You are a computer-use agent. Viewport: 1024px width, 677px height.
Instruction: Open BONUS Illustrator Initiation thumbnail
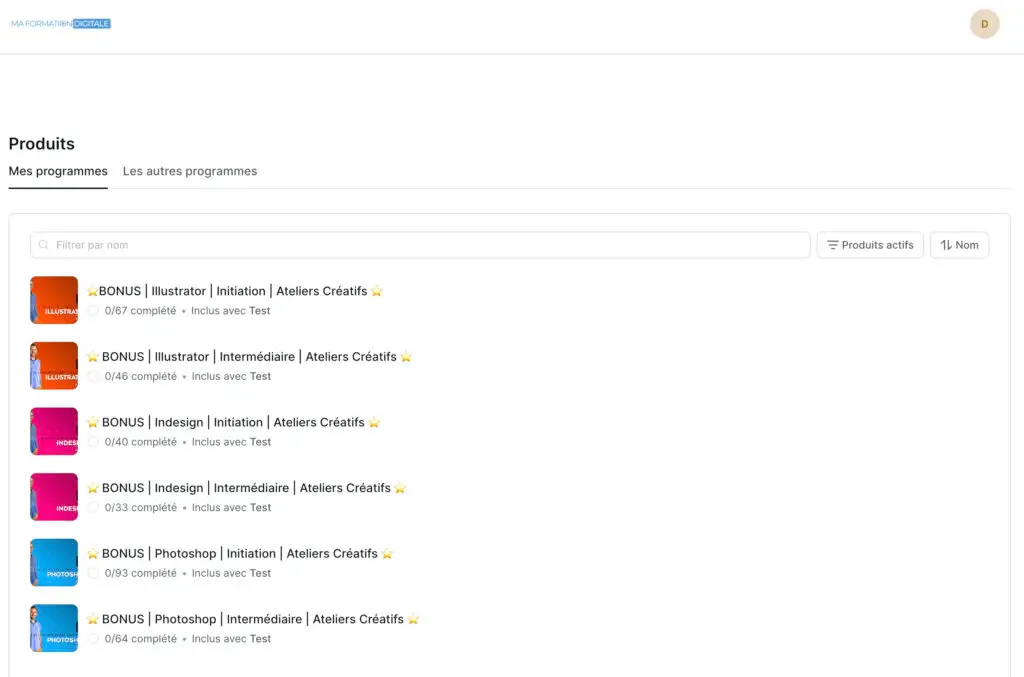pyautogui.click(x=54, y=300)
